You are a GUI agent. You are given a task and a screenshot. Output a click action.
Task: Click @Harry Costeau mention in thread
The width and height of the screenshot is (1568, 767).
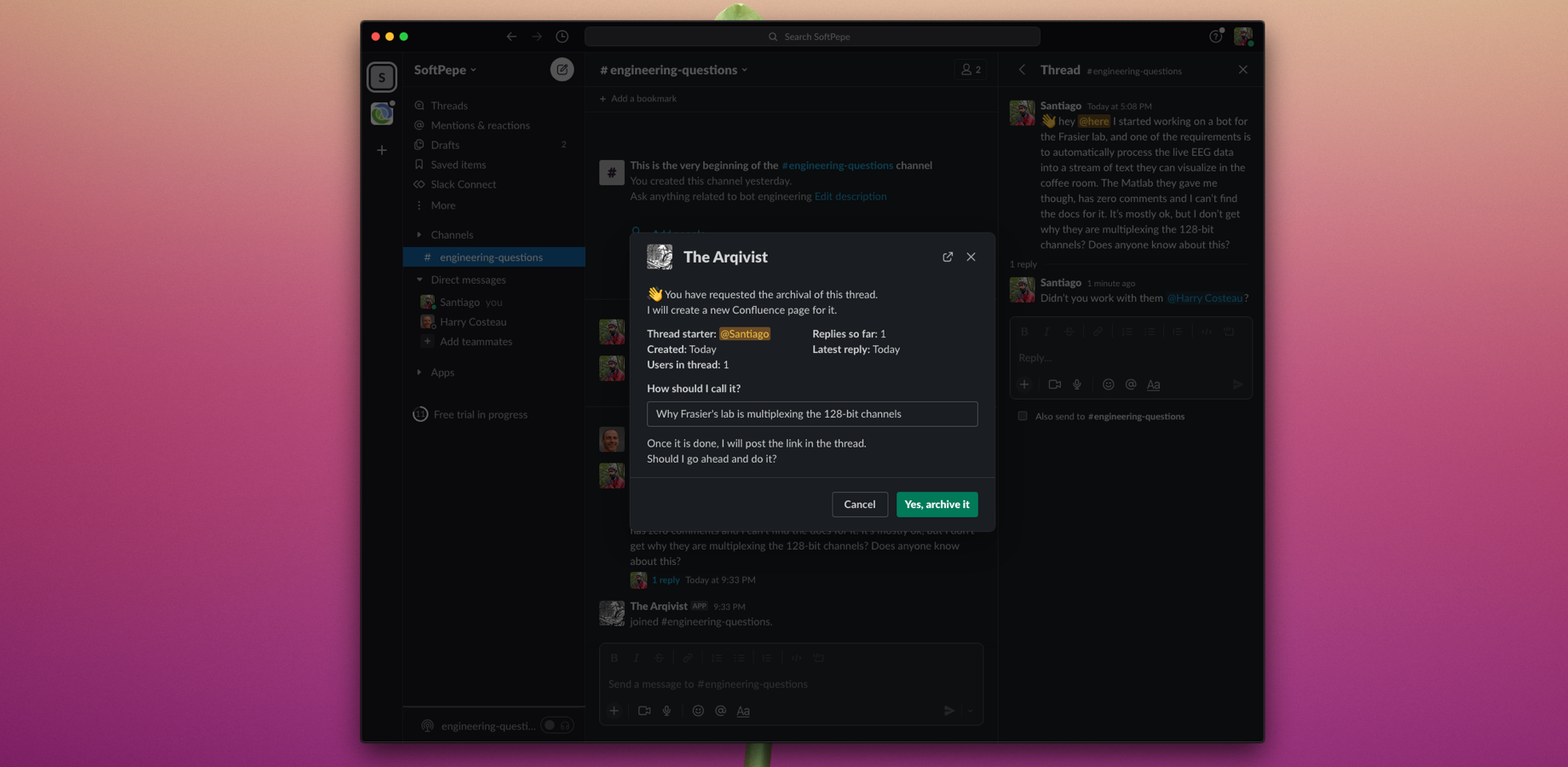(x=1204, y=298)
